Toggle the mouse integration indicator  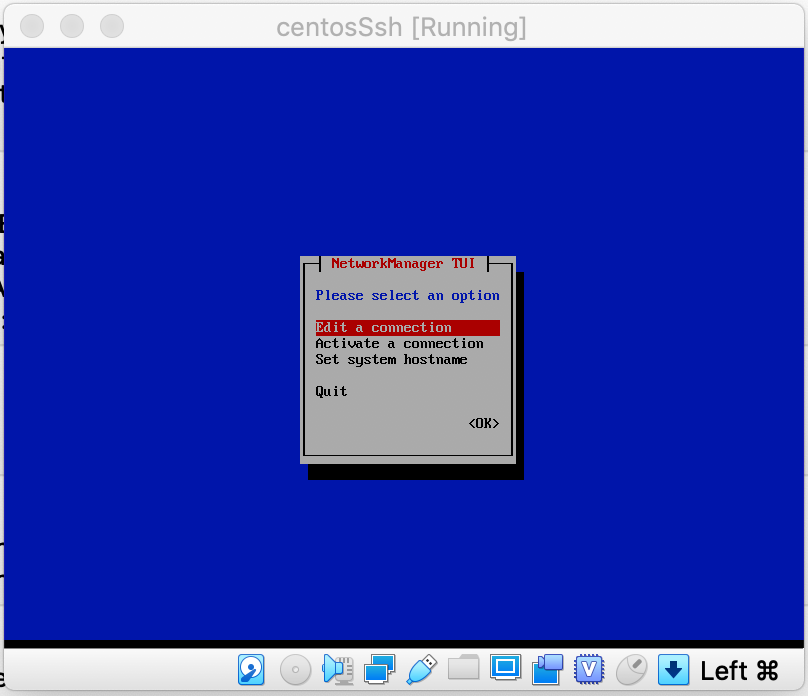tap(631, 670)
